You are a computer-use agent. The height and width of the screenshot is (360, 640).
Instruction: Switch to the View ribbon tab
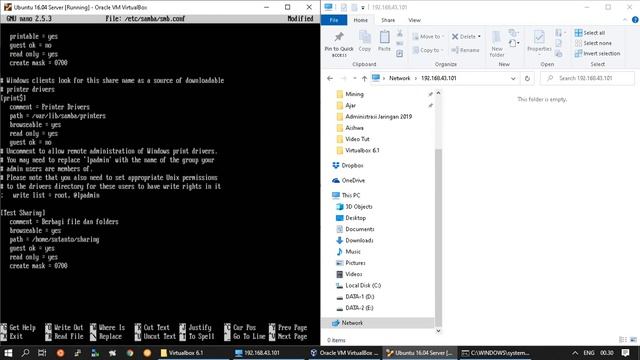[414, 20]
